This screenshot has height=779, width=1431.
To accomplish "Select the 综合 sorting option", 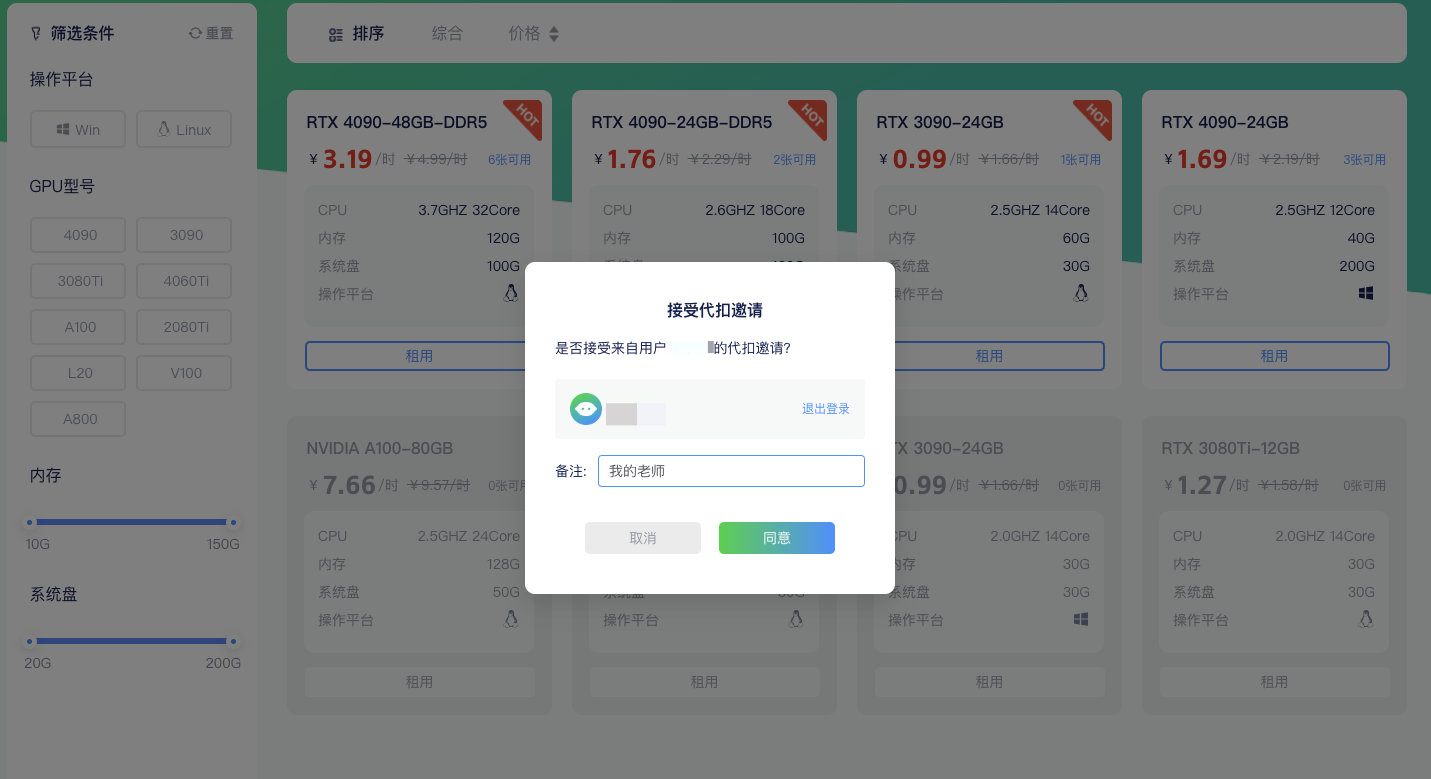I will pyautogui.click(x=447, y=33).
